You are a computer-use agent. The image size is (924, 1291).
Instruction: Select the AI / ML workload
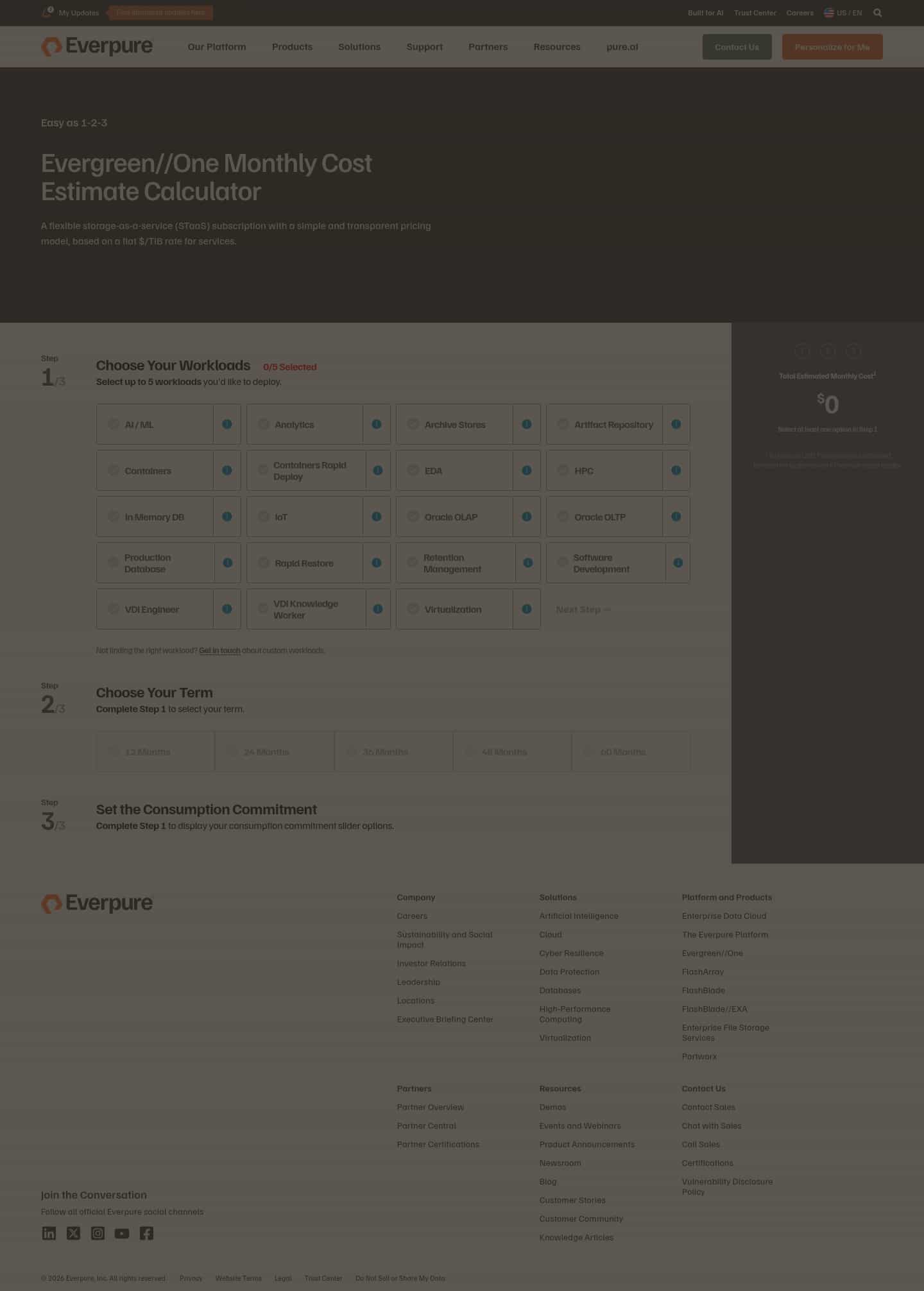coord(155,424)
